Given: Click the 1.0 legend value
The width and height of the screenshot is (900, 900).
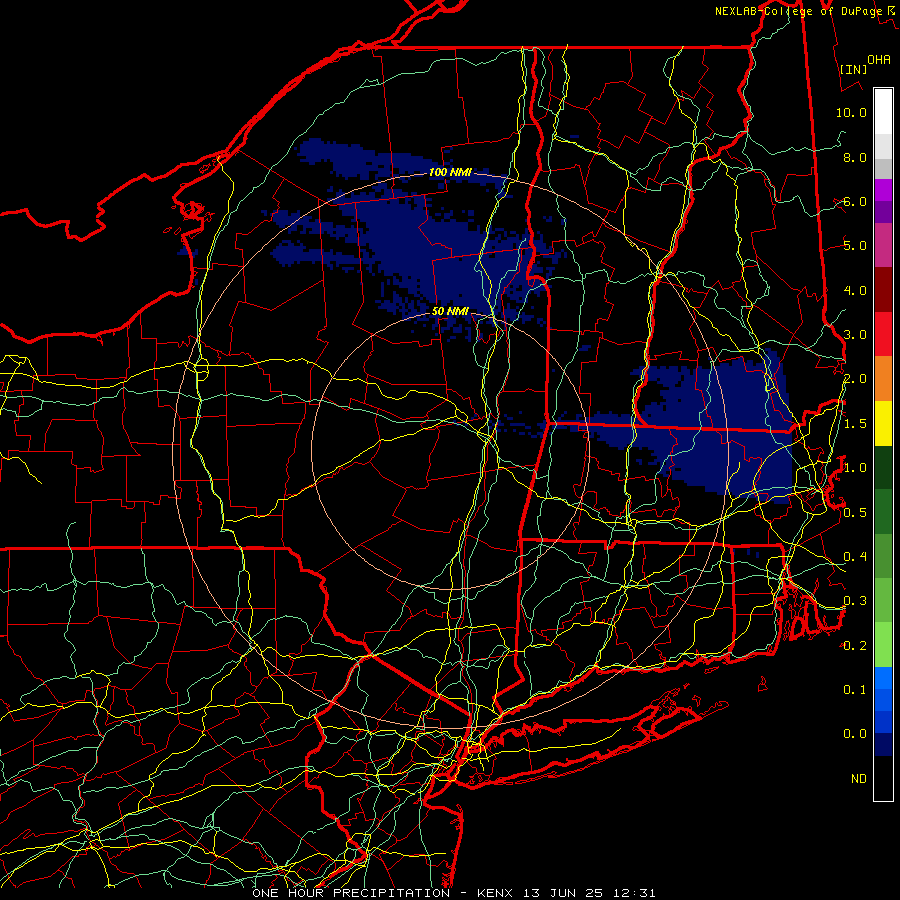Looking at the screenshot, I should click(855, 468).
